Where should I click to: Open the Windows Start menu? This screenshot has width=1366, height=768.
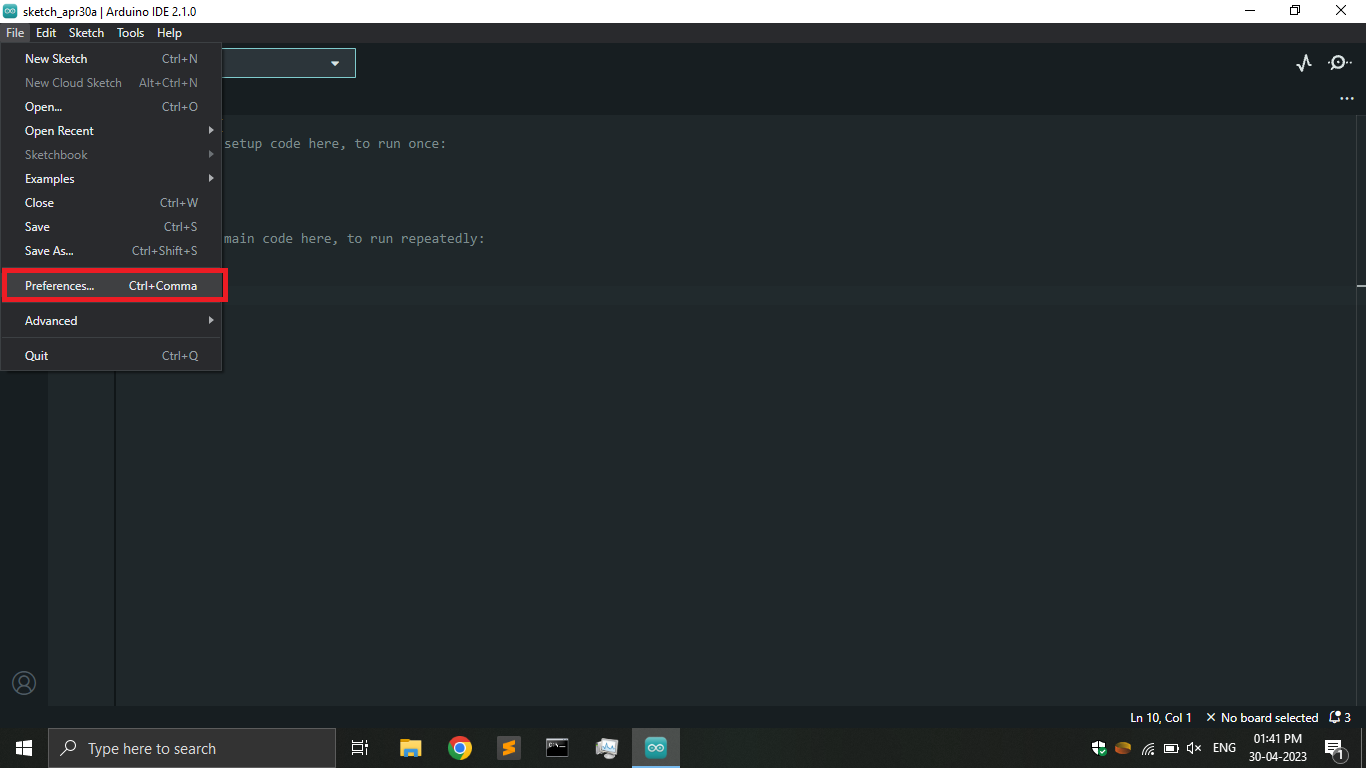click(23, 747)
